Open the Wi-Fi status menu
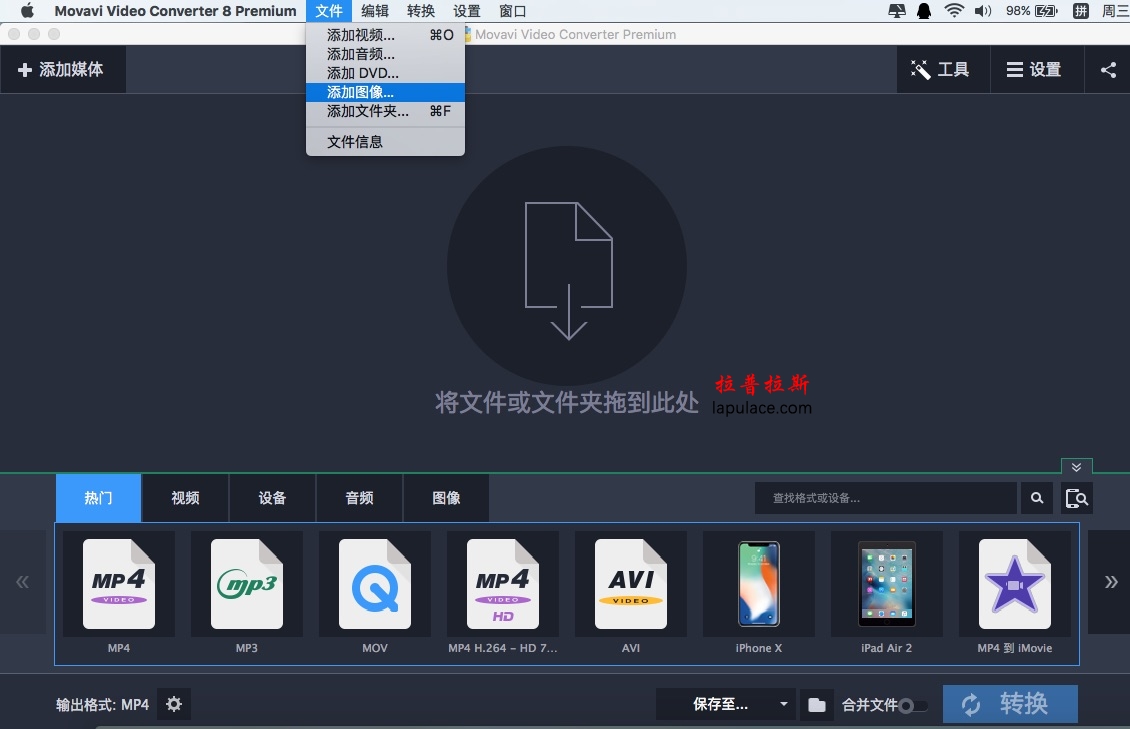The height and width of the screenshot is (729, 1130). pos(953,11)
